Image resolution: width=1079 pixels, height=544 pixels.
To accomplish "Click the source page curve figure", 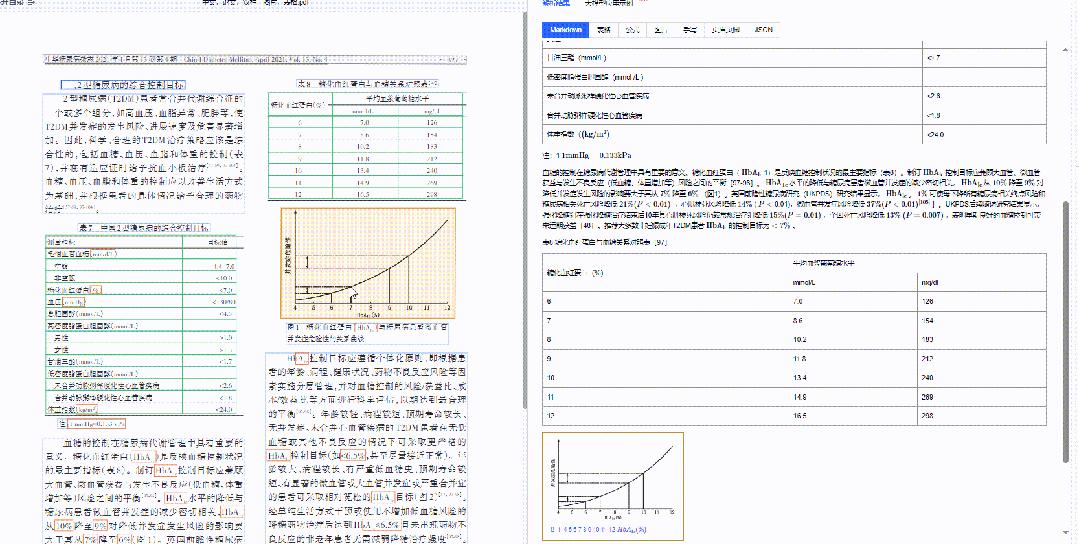I will [368, 263].
